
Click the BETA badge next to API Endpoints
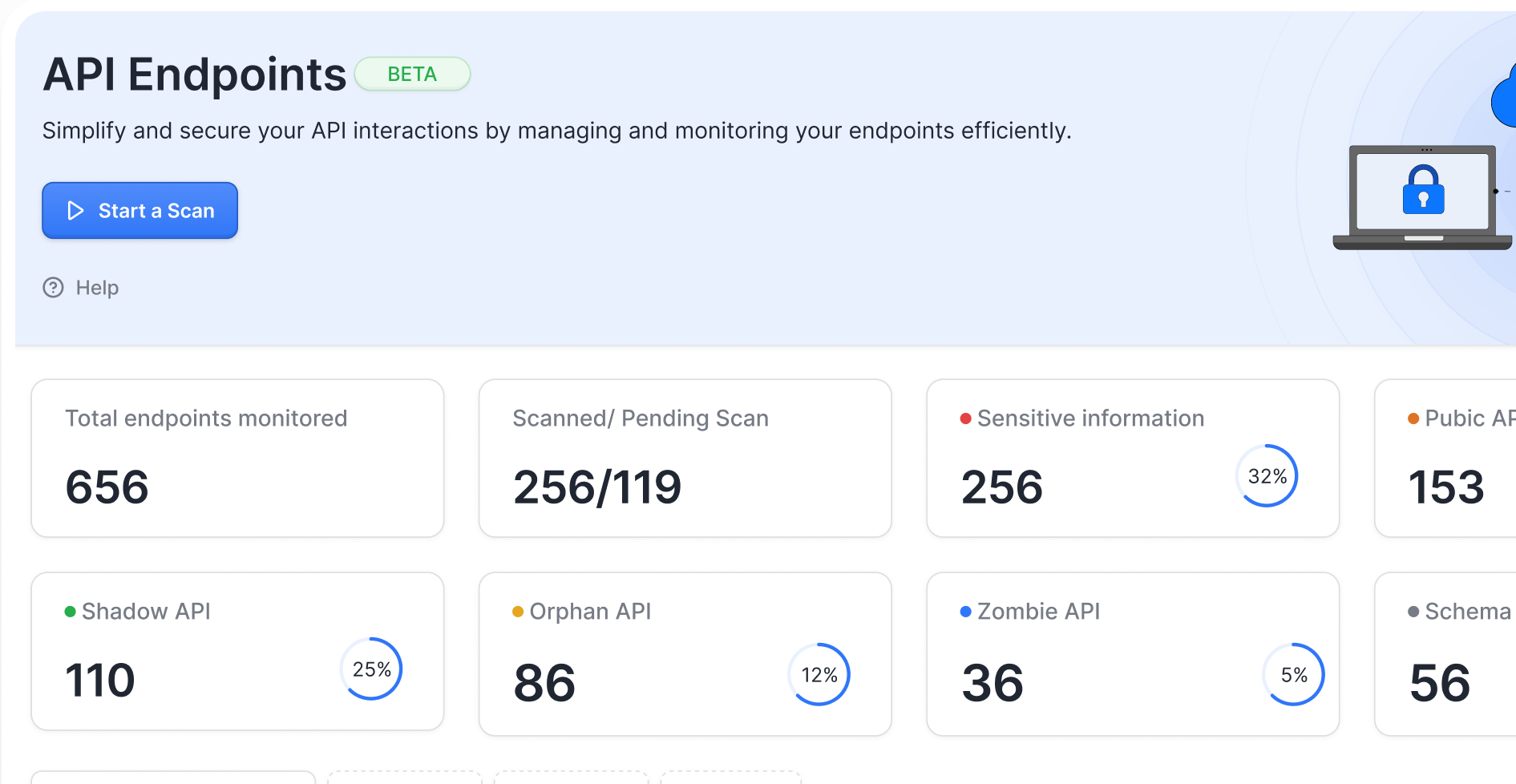412,74
